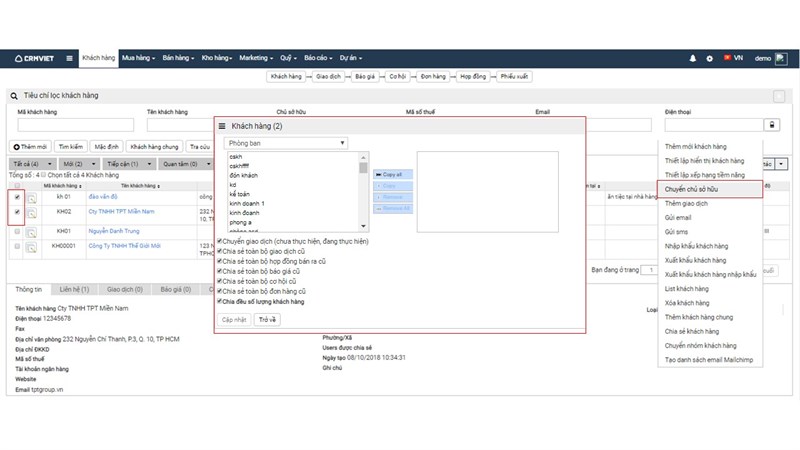Viewport: 800px width, 450px height.
Task: Check the KH00001 row checkbox
Action: (x=17, y=246)
